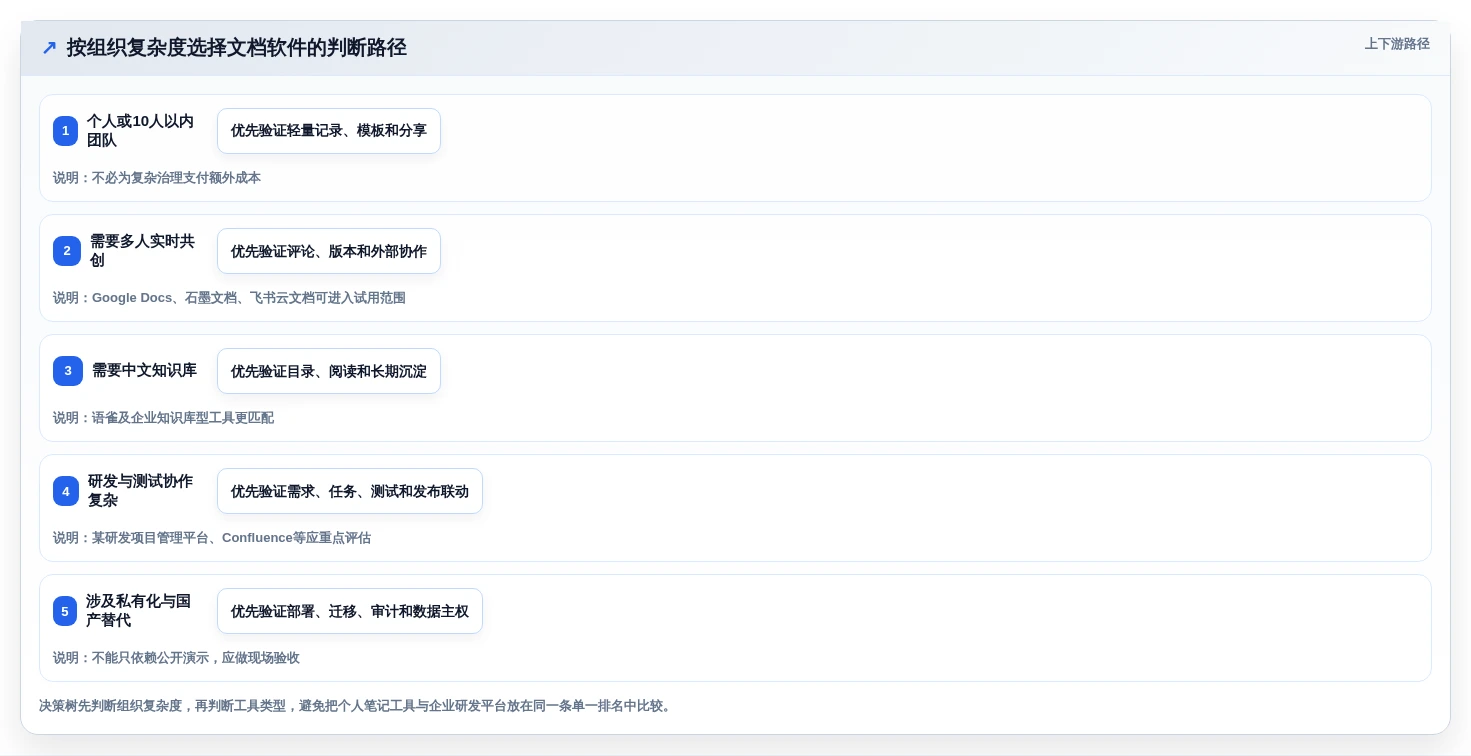Click the heading 研发与测试协作复杂
Image resolution: width=1471 pixels, height=756 pixels.
(141, 491)
